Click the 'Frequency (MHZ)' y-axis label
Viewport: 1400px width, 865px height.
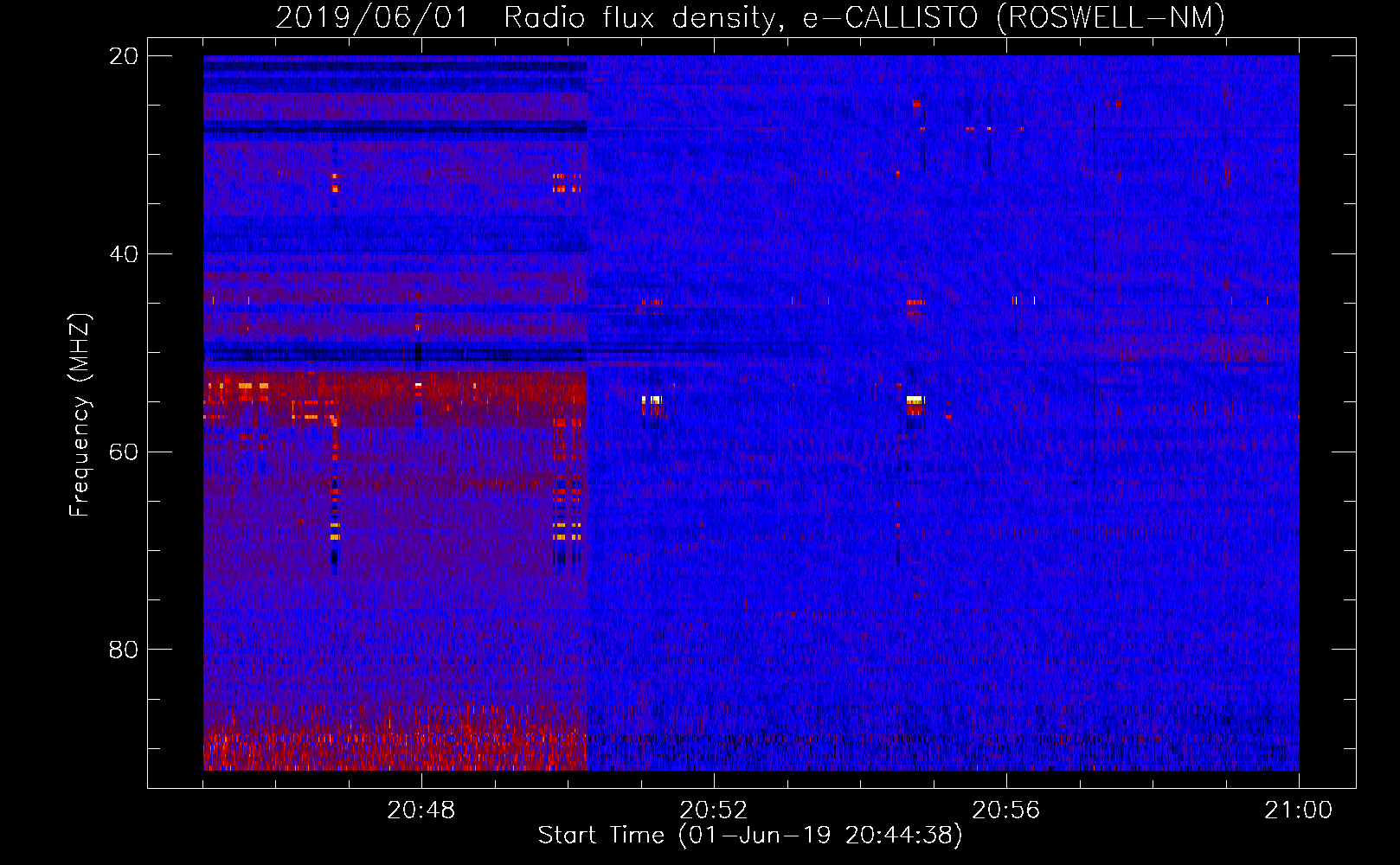coord(80,415)
